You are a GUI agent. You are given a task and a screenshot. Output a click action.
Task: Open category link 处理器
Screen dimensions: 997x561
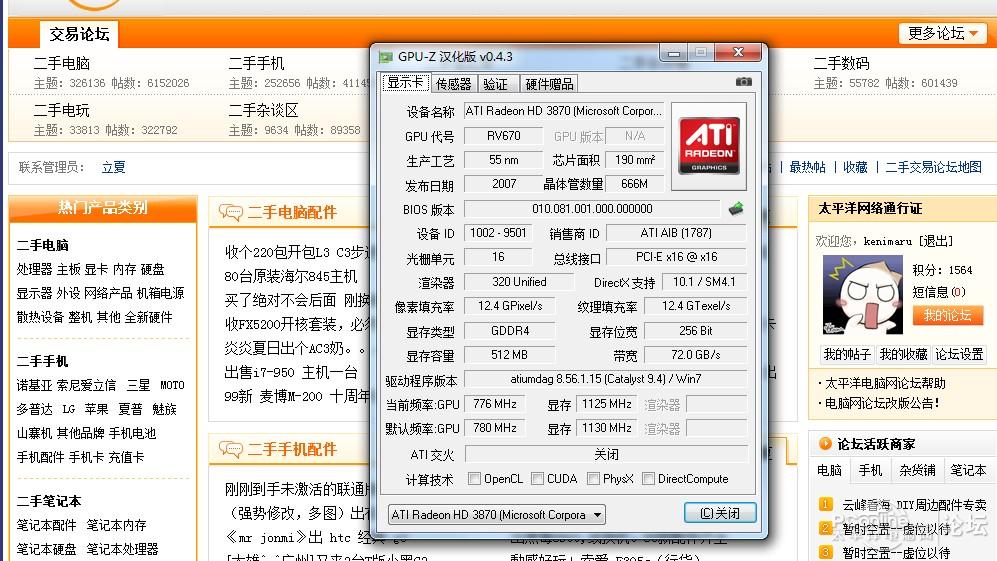pos(34,269)
